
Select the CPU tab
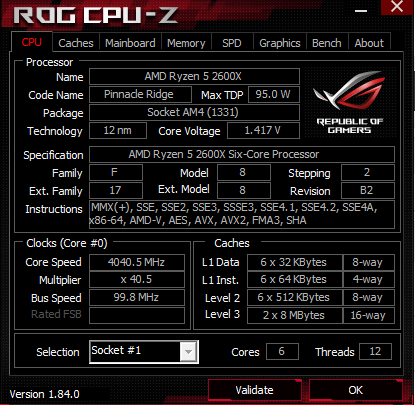coord(32,42)
